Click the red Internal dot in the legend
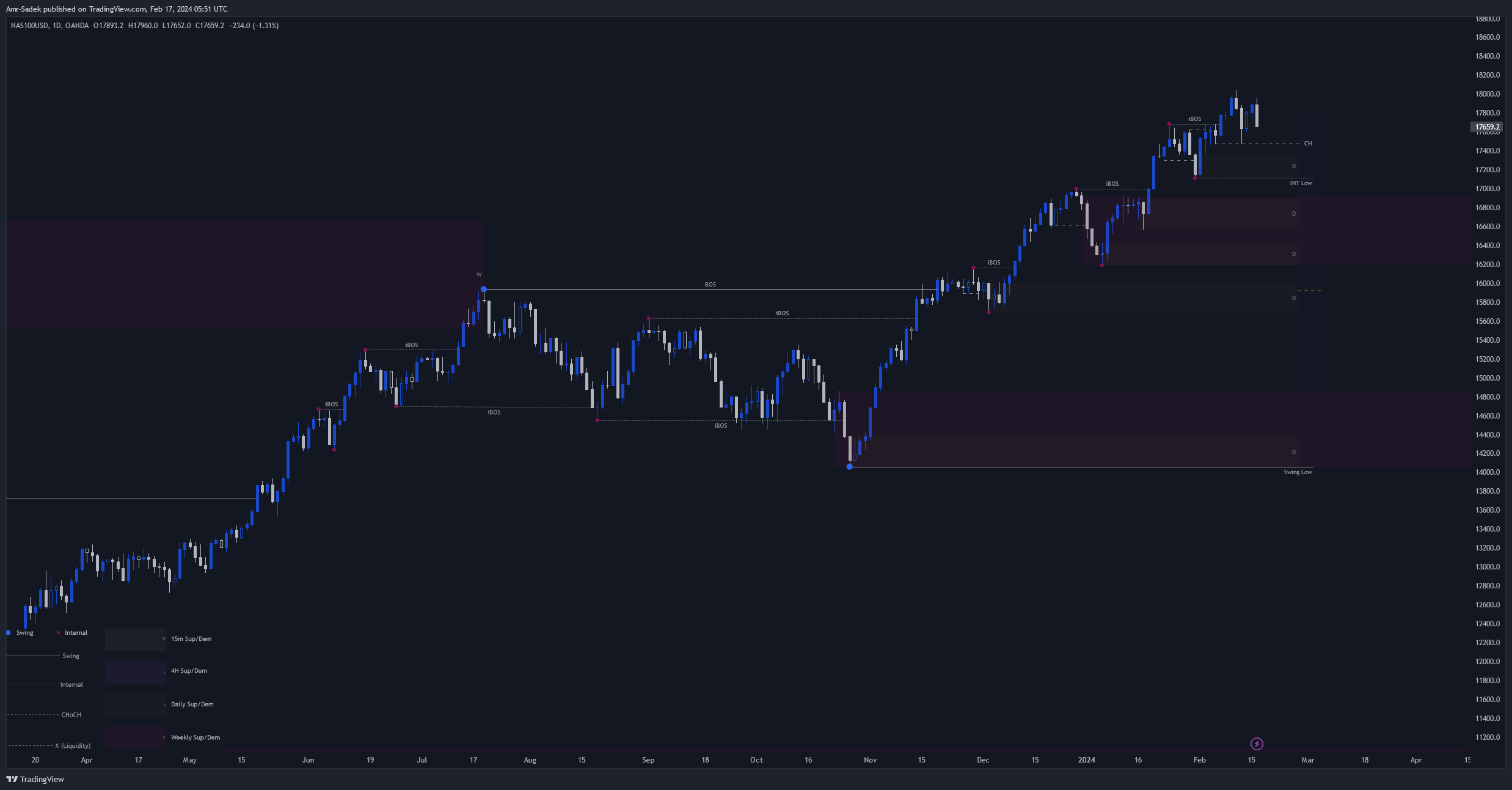This screenshot has width=1512, height=790. click(58, 632)
